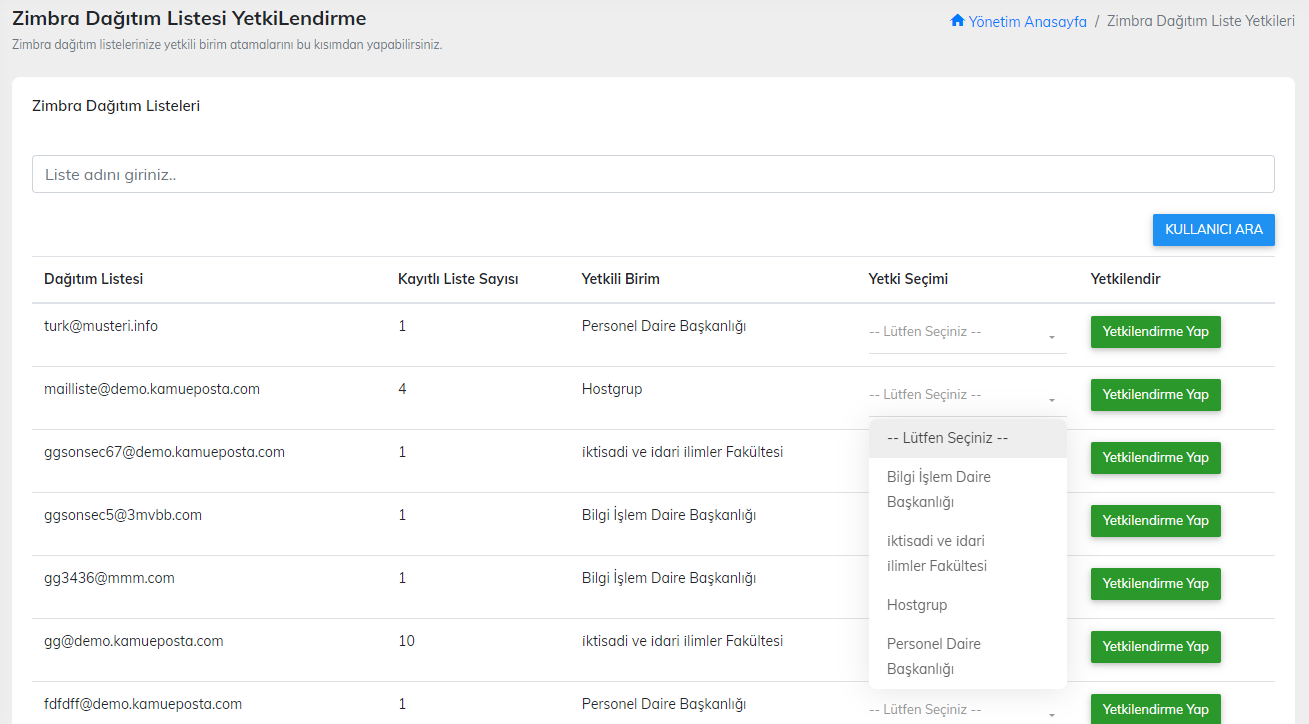1309x724 pixels.
Task: Click Yetkilendirme Yap for ggsonsec67@demo.kamueposta.com
Action: 1155,458
